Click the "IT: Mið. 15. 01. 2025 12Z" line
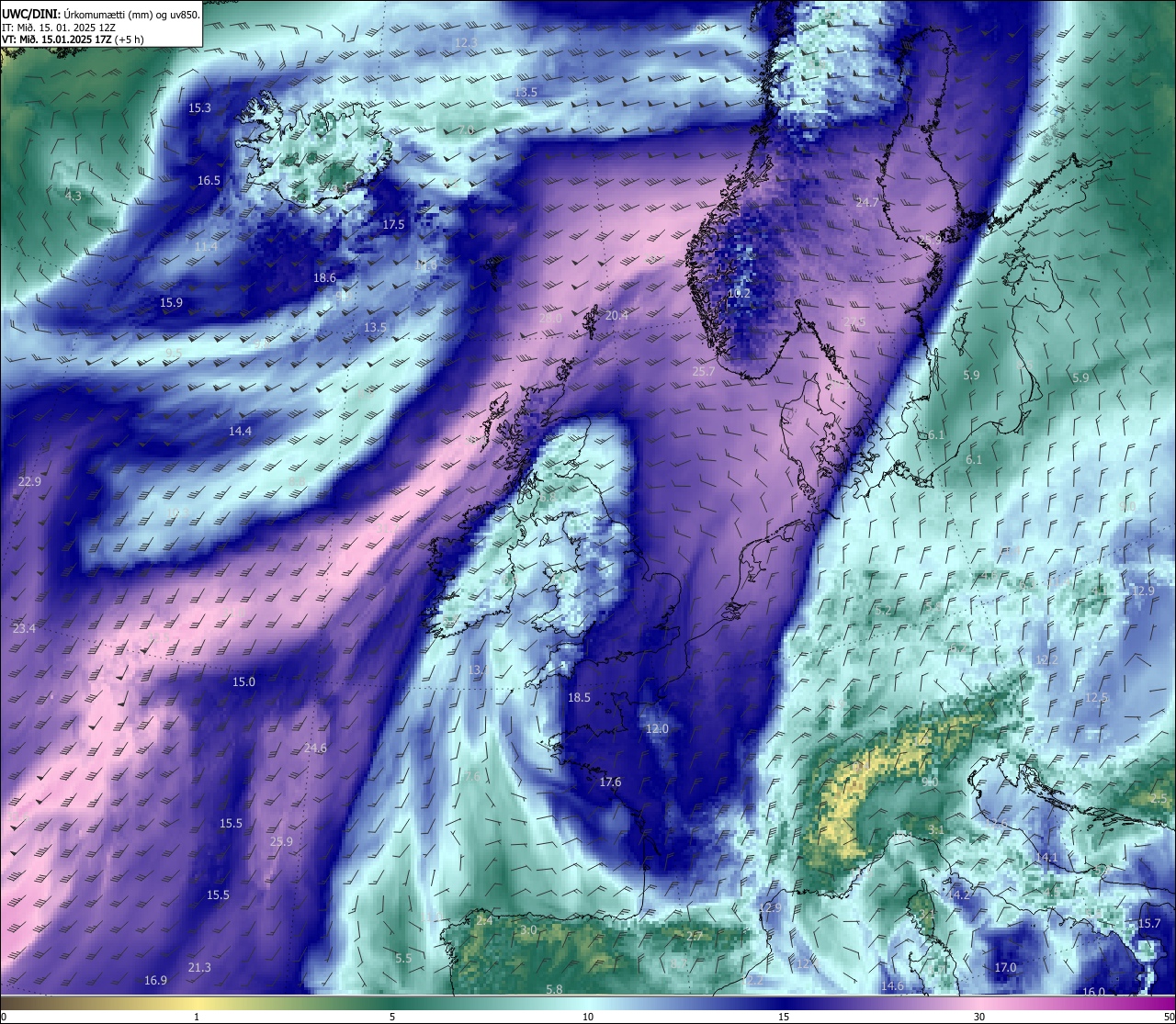The image size is (1176, 1024). pyautogui.click(x=59, y=28)
